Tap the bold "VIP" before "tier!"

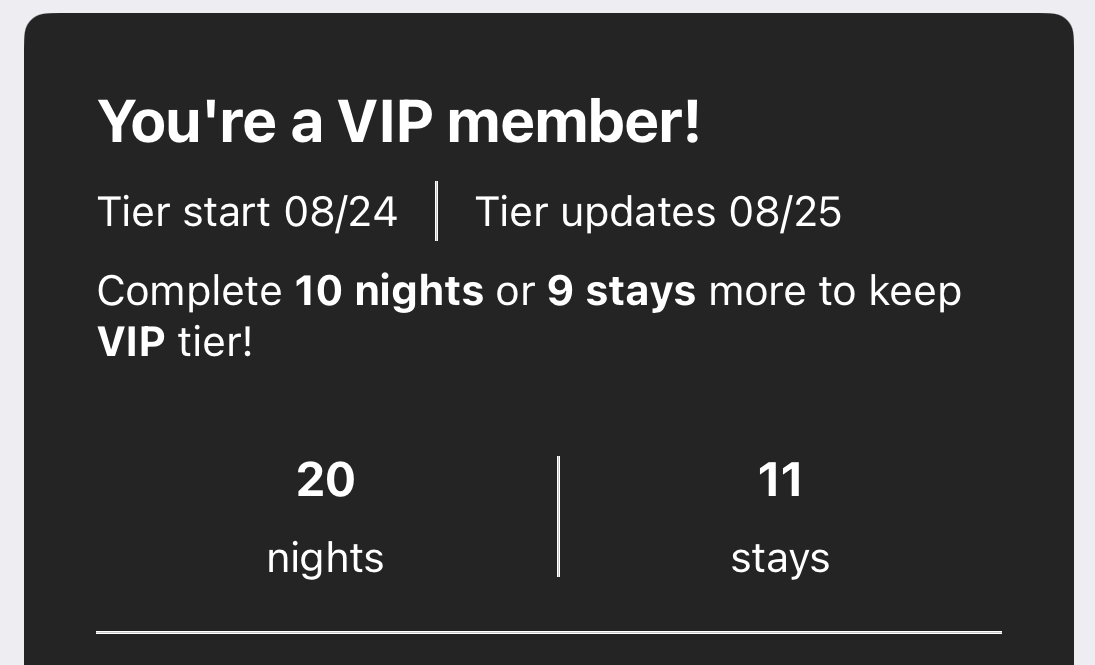[131, 342]
